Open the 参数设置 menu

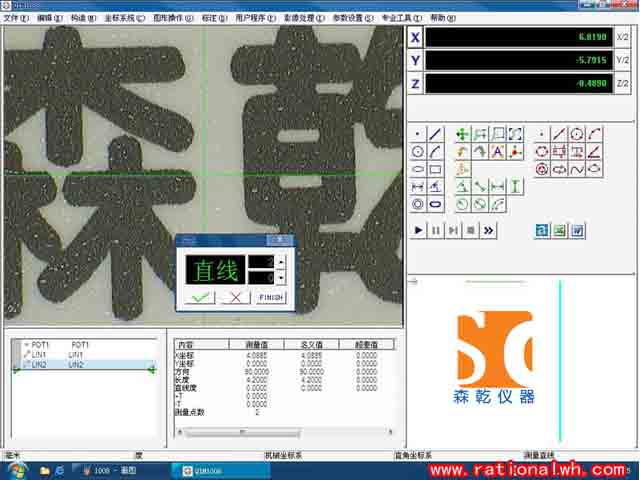[353, 18]
